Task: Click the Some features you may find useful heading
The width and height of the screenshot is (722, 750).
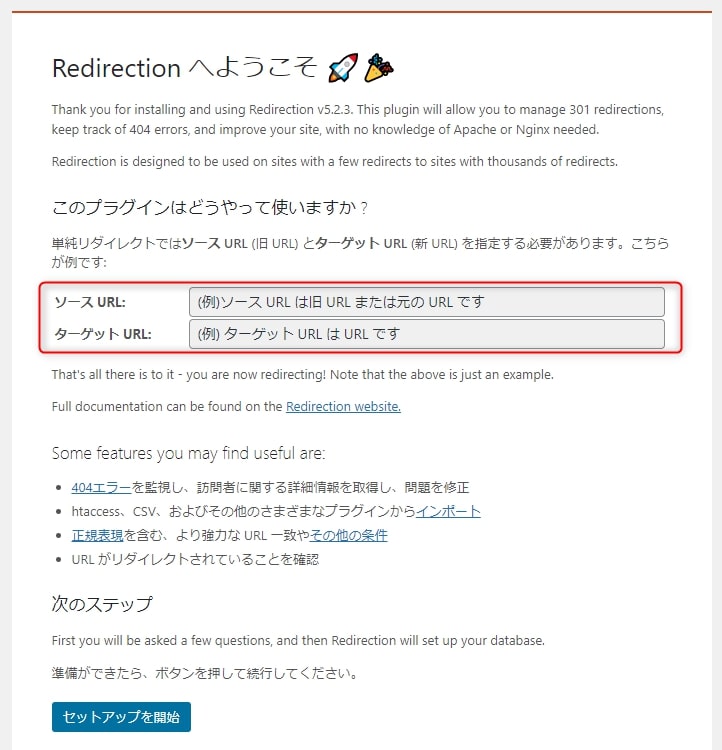Action: point(189,453)
